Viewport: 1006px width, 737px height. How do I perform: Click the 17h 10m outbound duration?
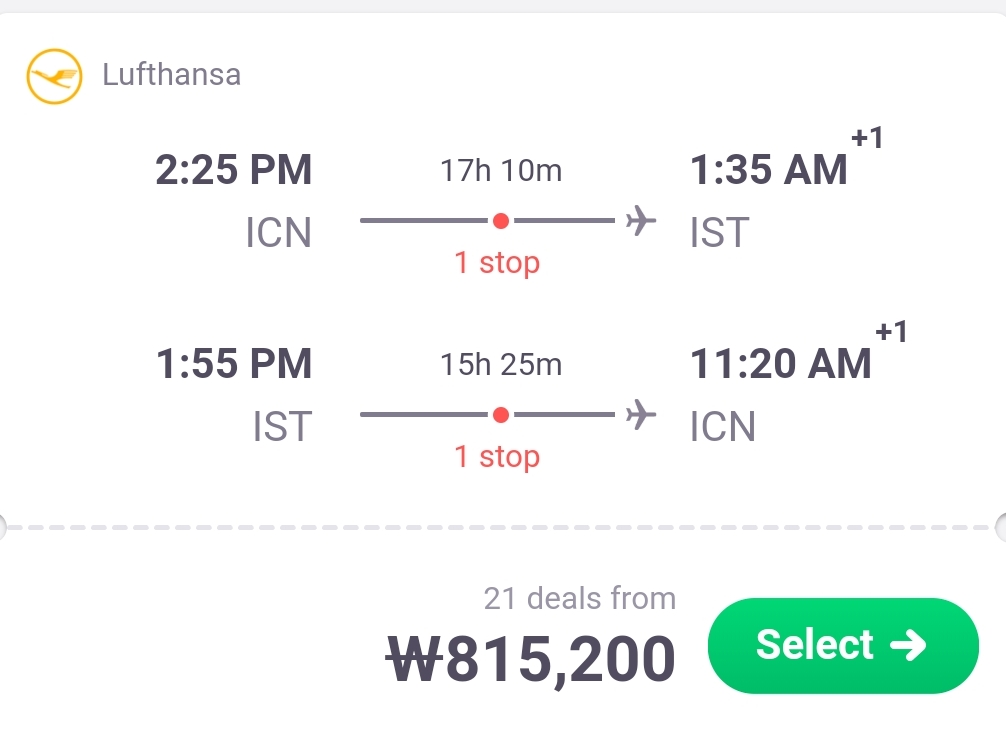tap(501, 171)
